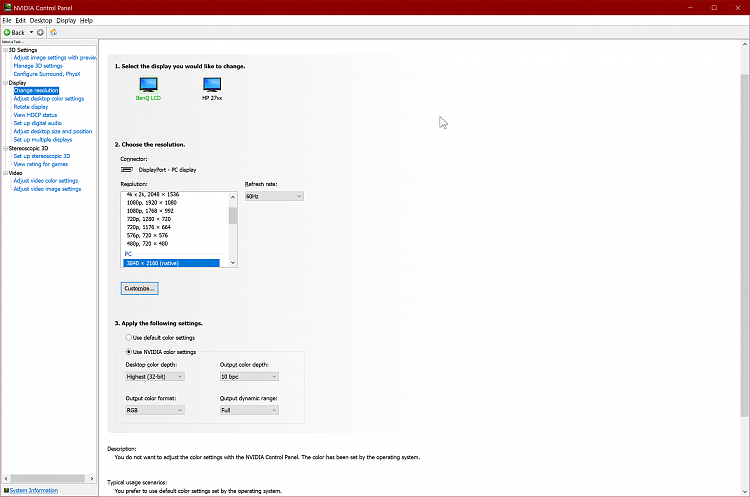The image size is (750, 497).
Task: Select resolution 576p, 720 × 576
Action: pyautogui.click(x=147, y=235)
